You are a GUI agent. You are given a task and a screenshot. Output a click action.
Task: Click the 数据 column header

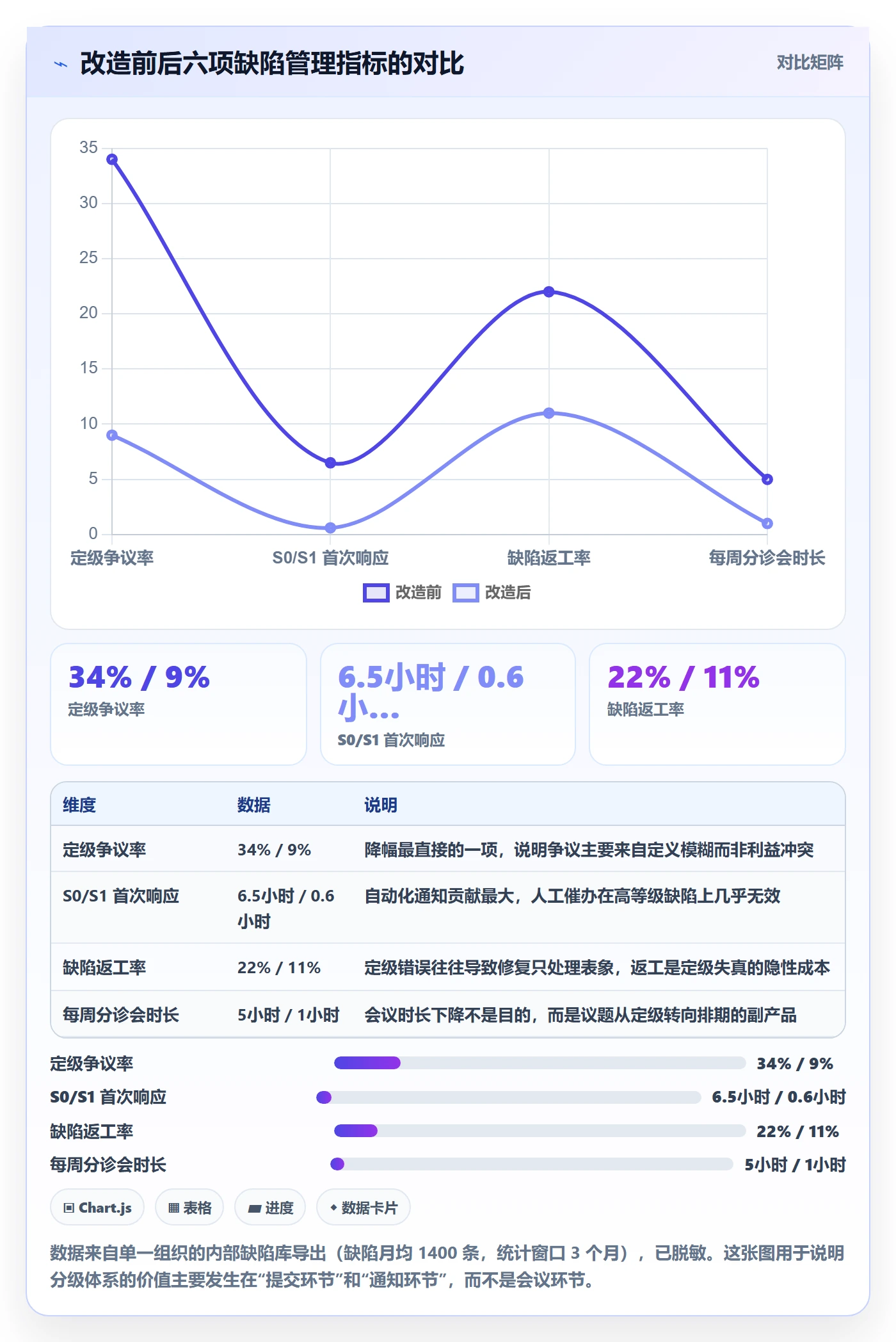point(254,805)
